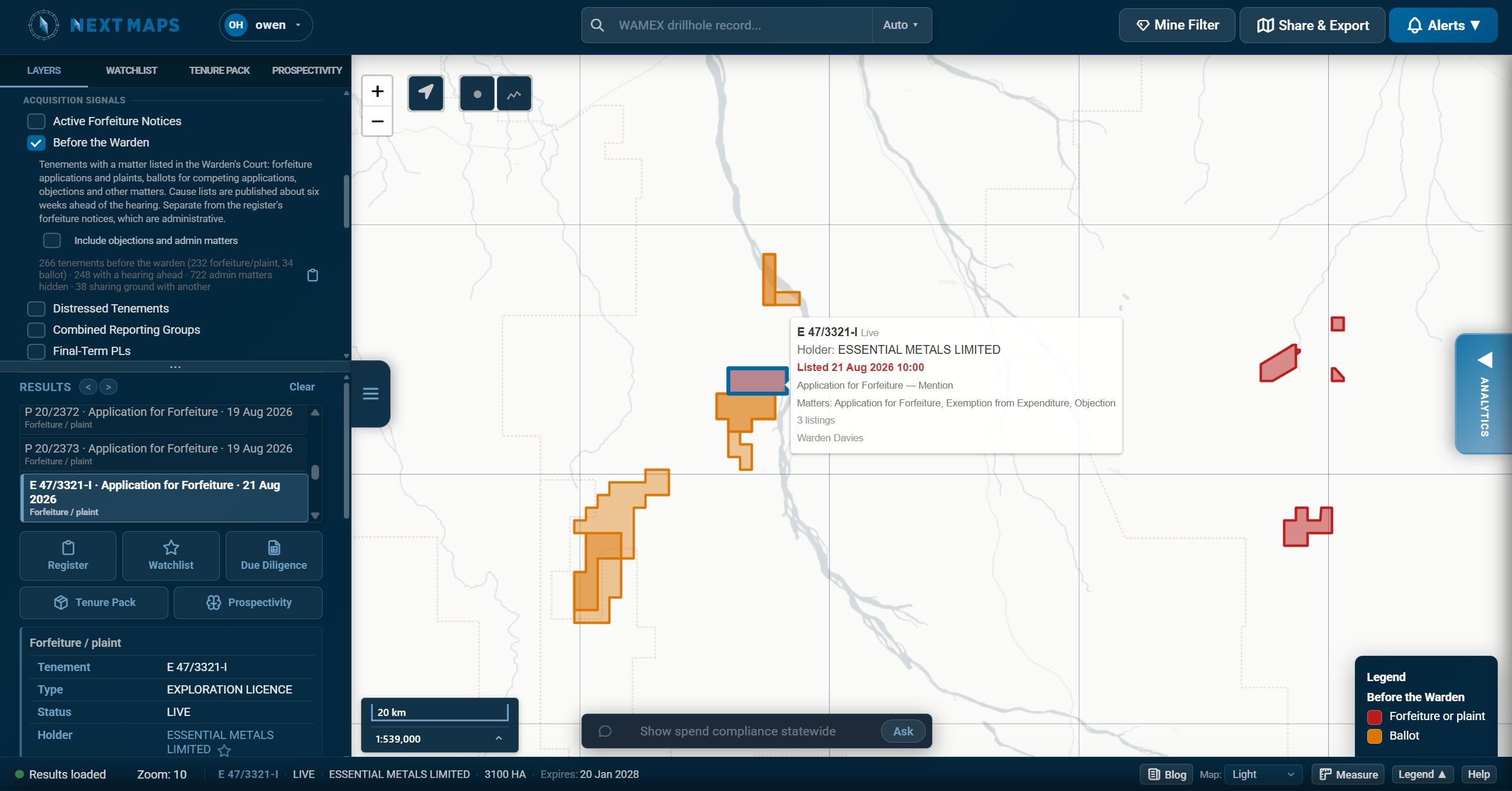Open Prospectivity analysis button
This screenshot has width=1512, height=791.
coord(248,603)
